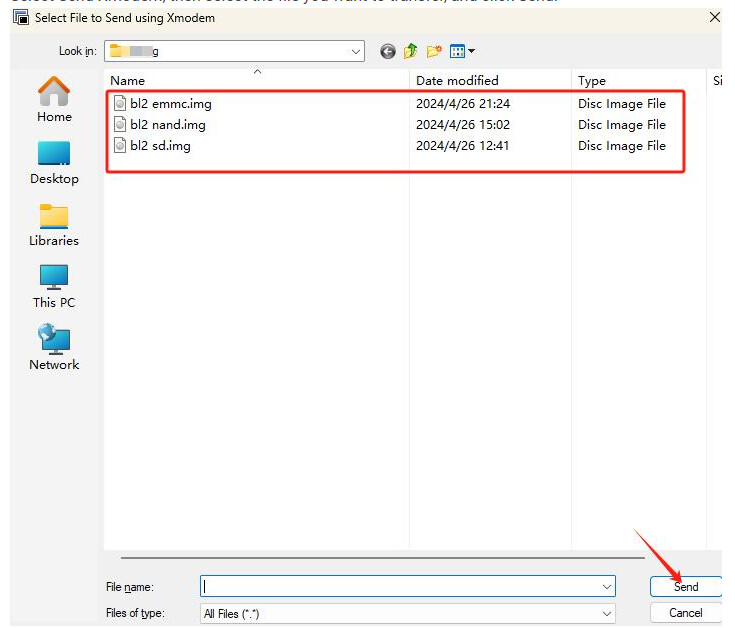Viewport: 735px width, 628px height.
Task: Select the bl2 nand.img file
Action: tap(167, 125)
